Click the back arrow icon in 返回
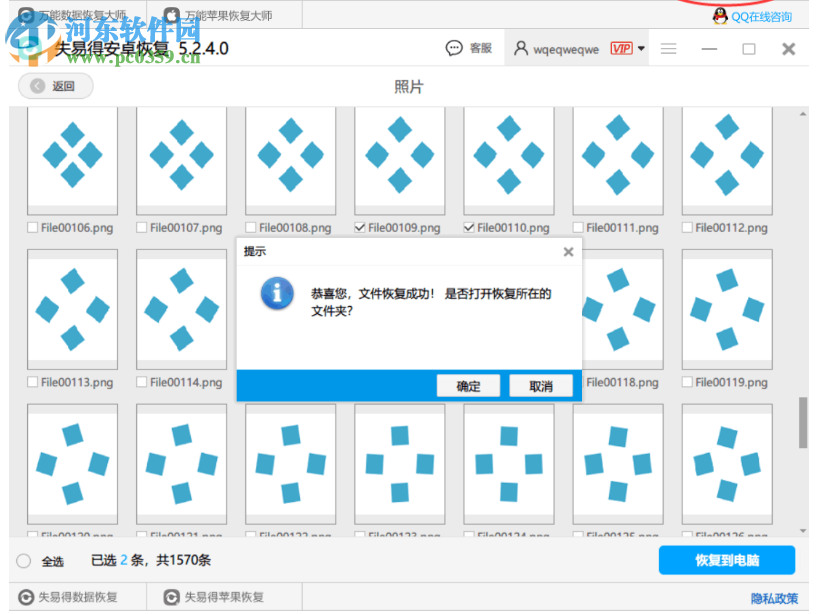823x614 pixels. coord(37,86)
